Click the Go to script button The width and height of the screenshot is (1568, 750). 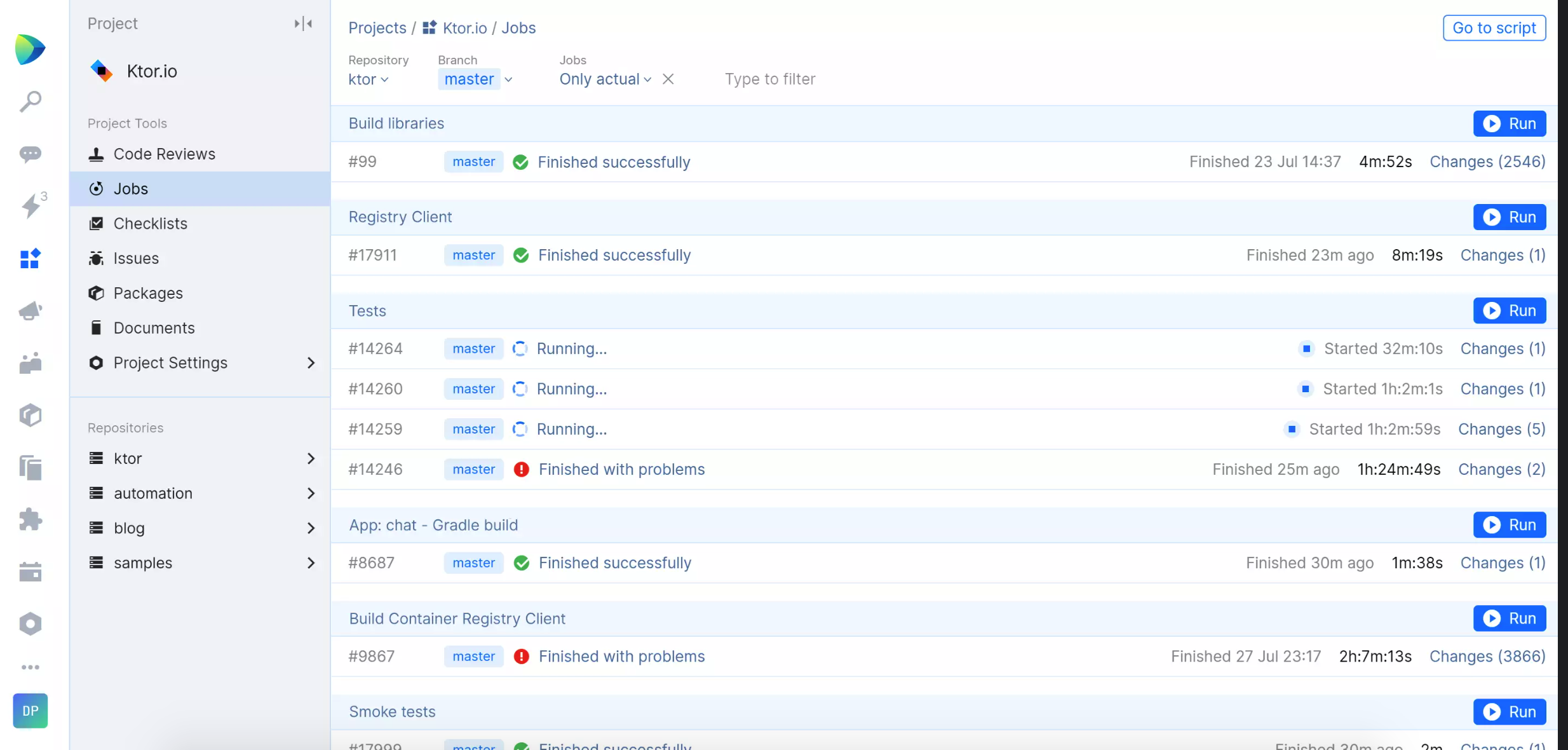[x=1494, y=28]
